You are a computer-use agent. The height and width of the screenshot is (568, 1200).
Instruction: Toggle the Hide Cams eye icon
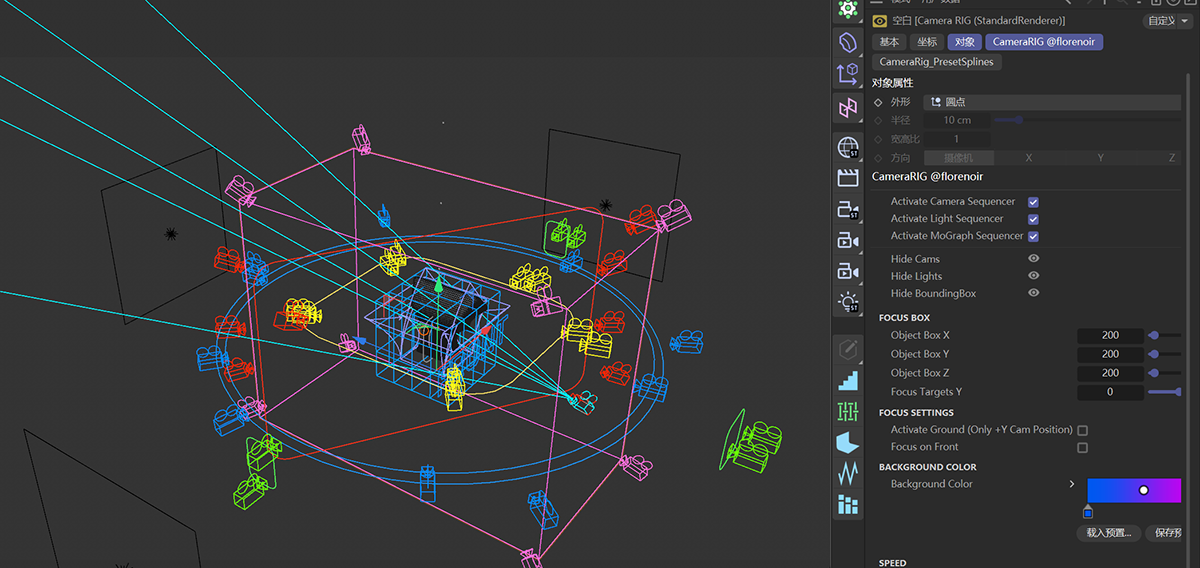1033,259
